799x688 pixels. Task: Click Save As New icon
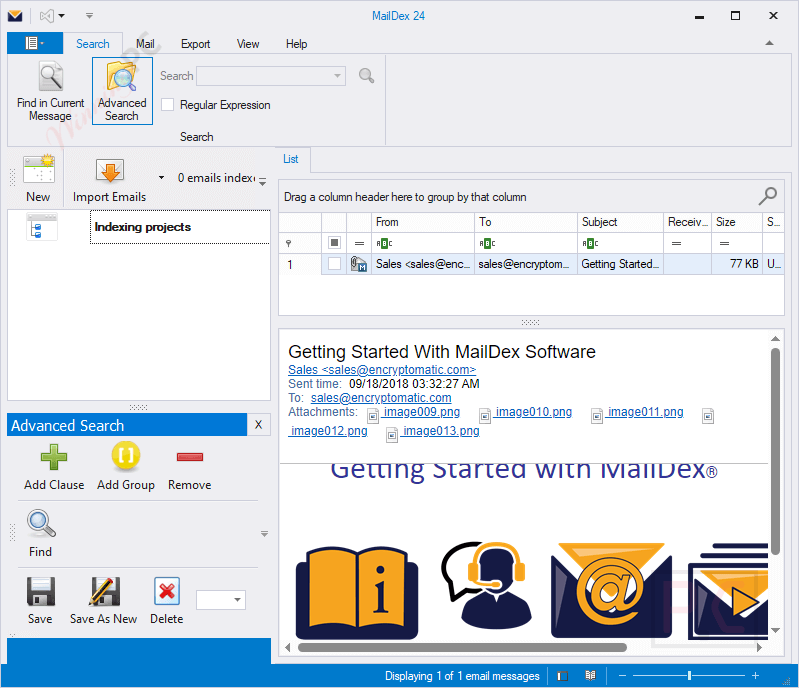104,591
